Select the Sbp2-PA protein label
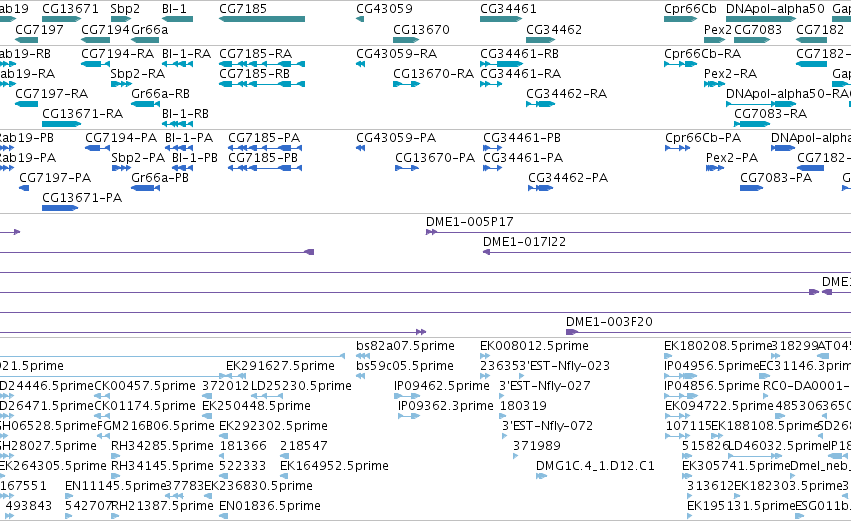This screenshot has width=851, height=521. (x=138, y=158)
